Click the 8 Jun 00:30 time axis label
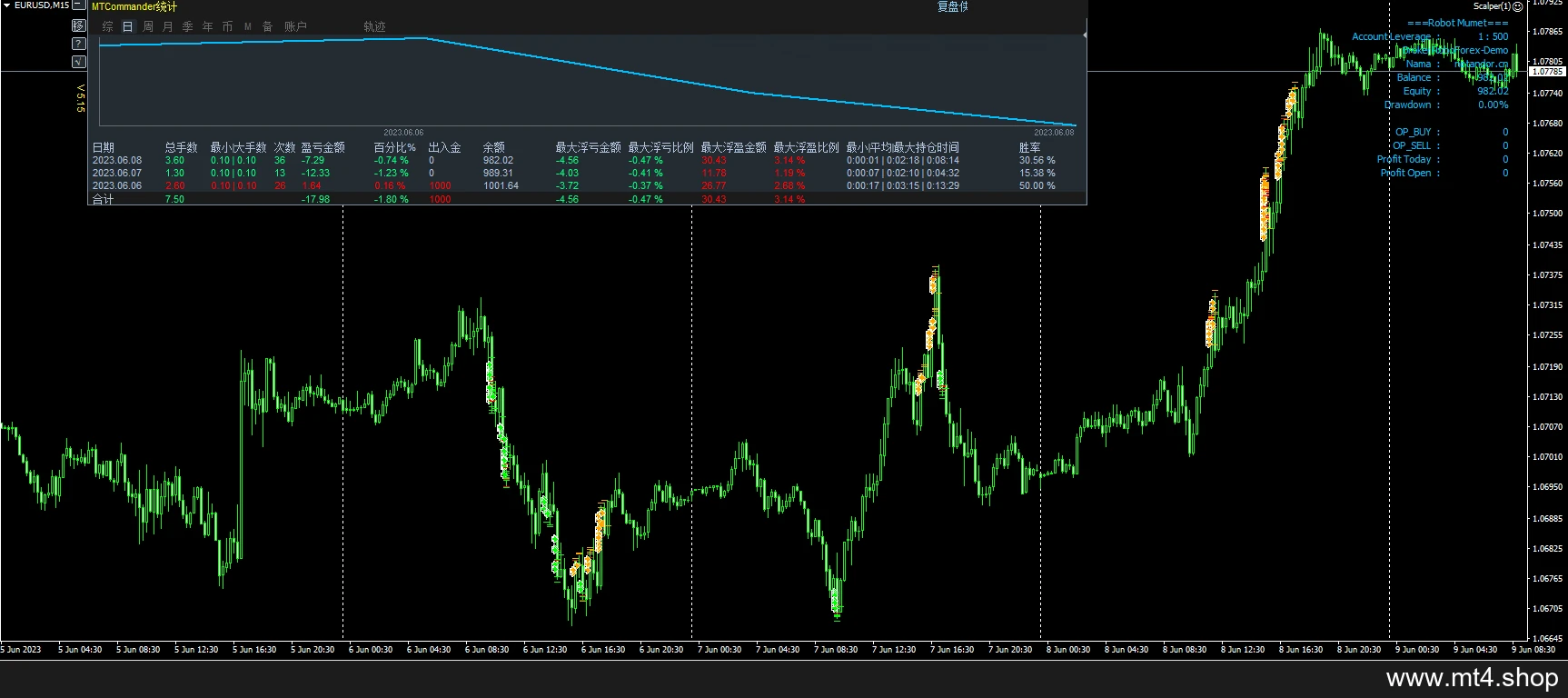 point(1068,649)
